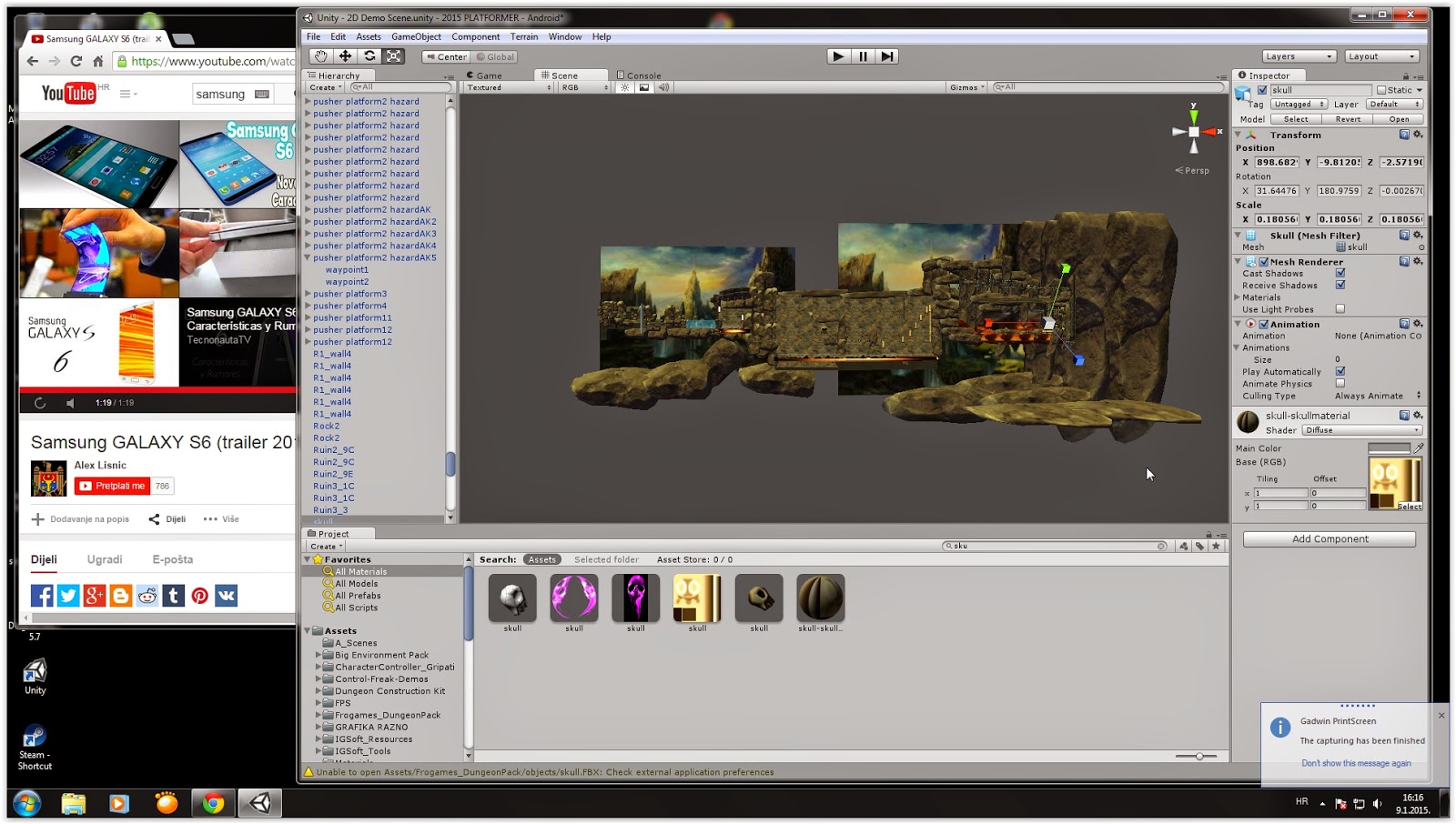Click search by label icon in Project panel
This screenshot has width=1456, height=824.
1200,547
